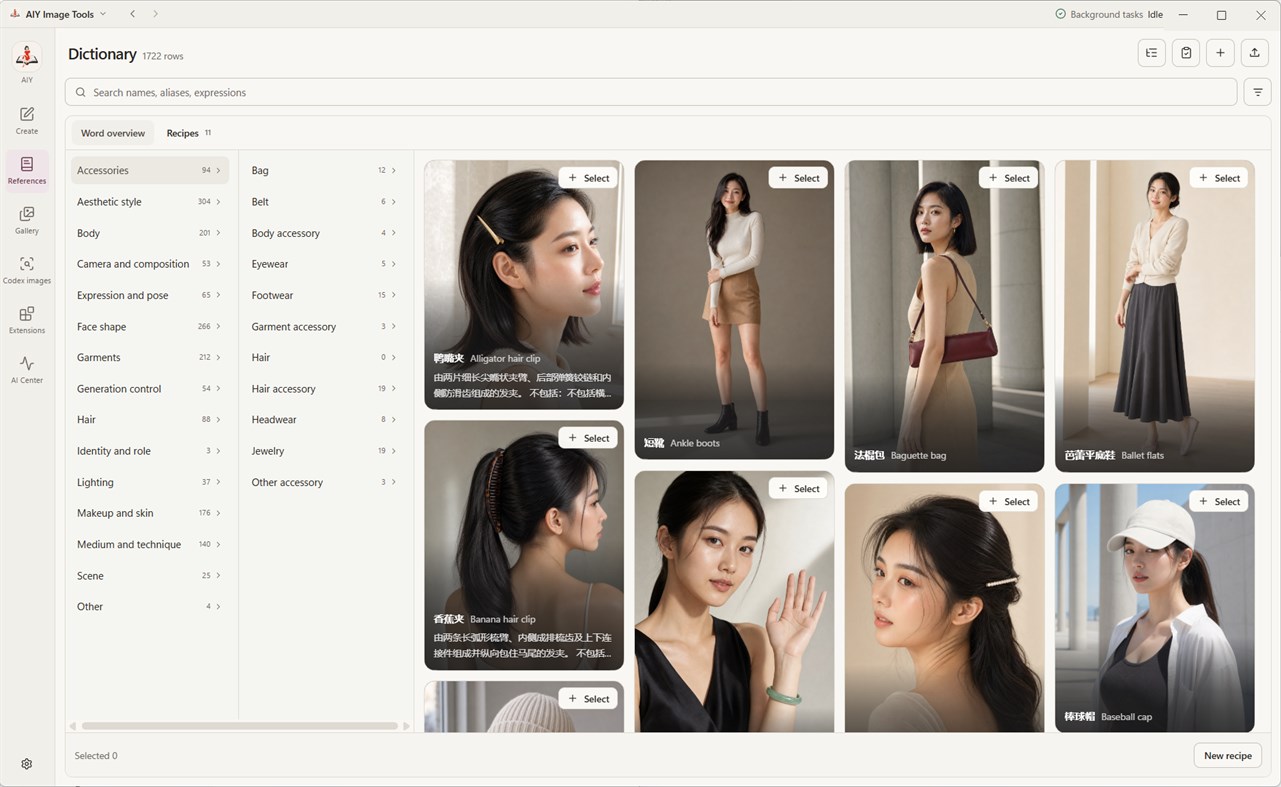Navigate forward with the right arrow
Viewport: 1281px width, 787px height.
pyautogui.click(x=155, y=14)
